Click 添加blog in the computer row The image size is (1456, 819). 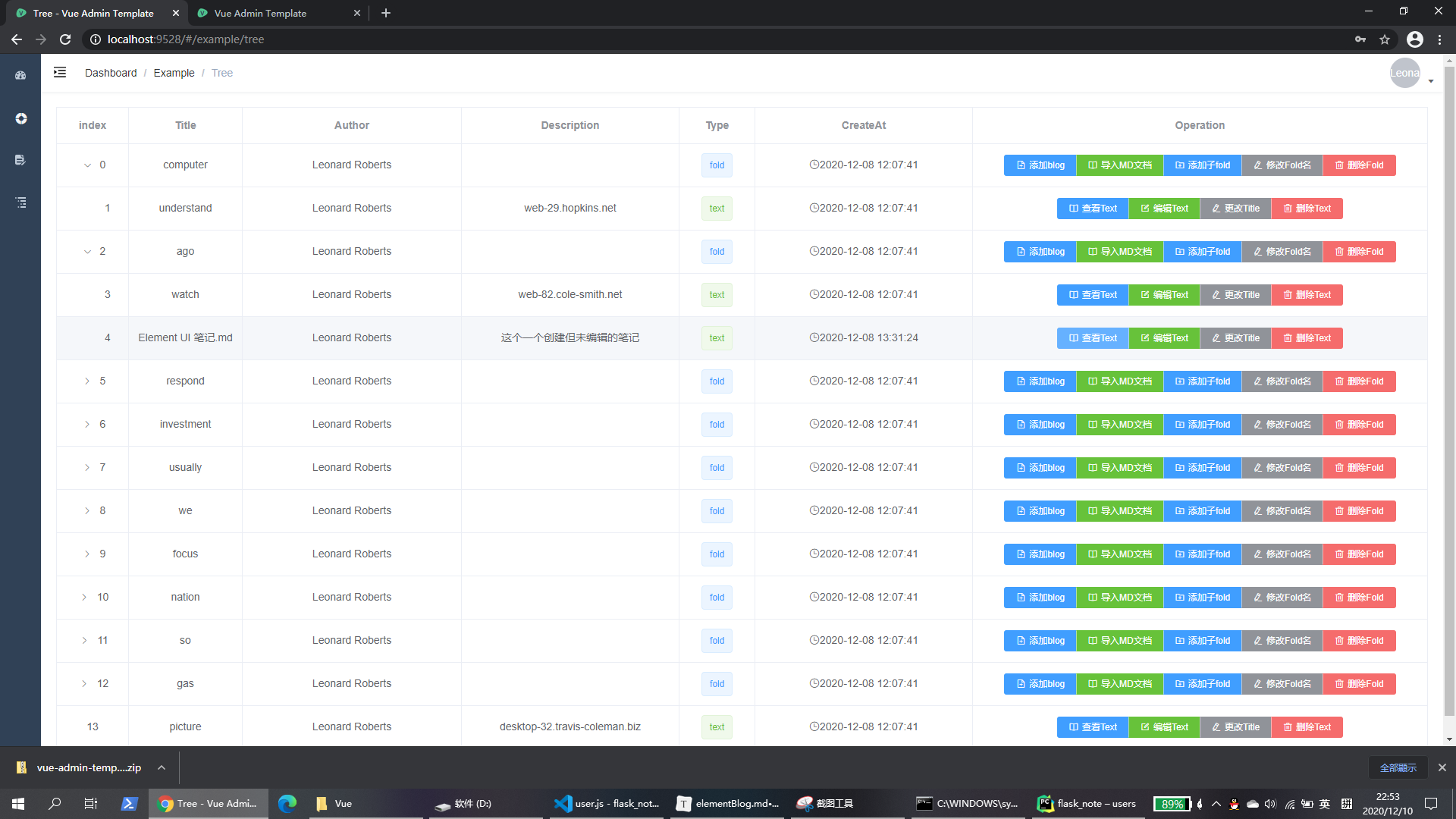[x=1040, y=165]
